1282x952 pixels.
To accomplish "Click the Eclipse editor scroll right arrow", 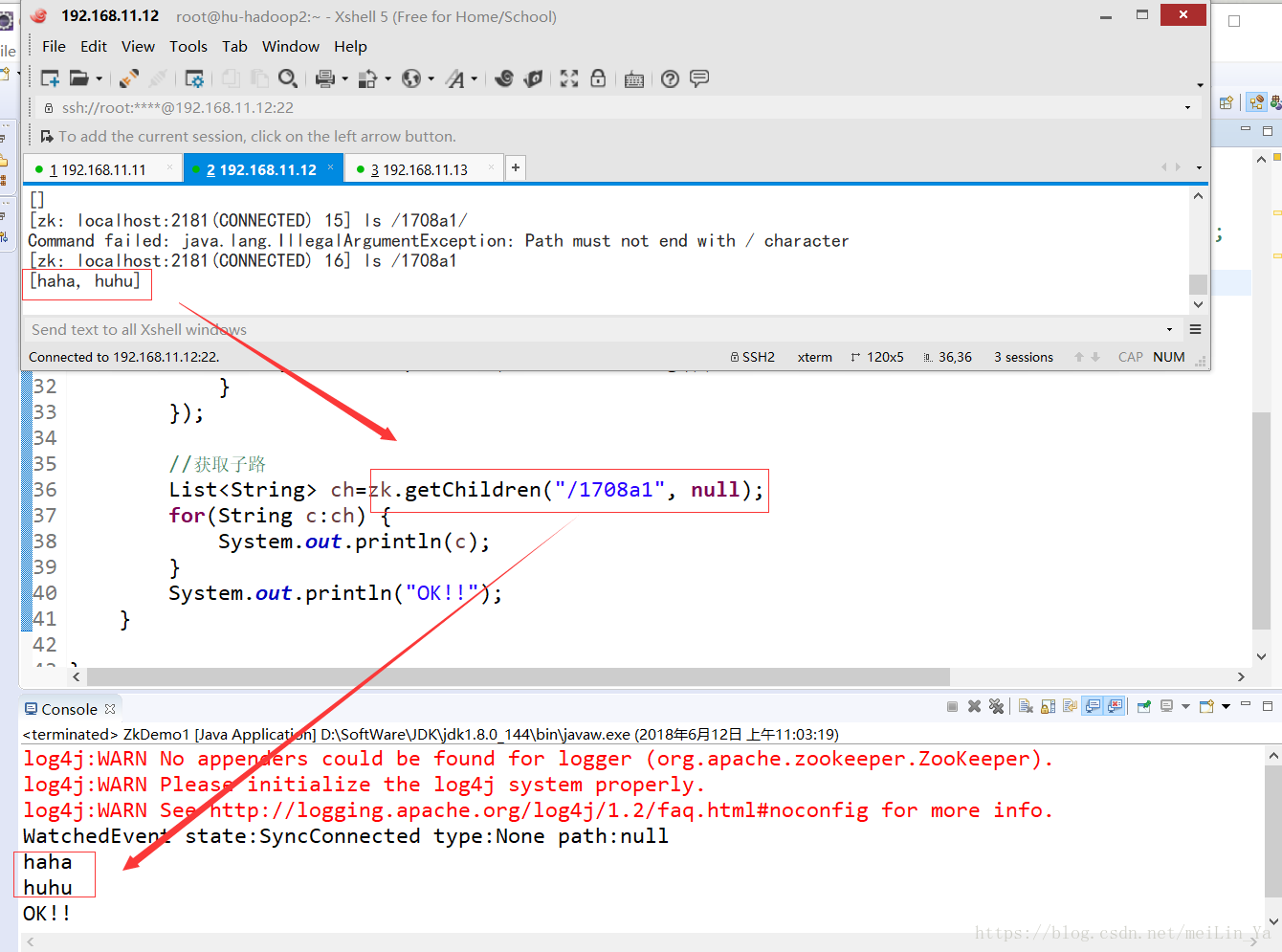I will [x=1241, y=676].
